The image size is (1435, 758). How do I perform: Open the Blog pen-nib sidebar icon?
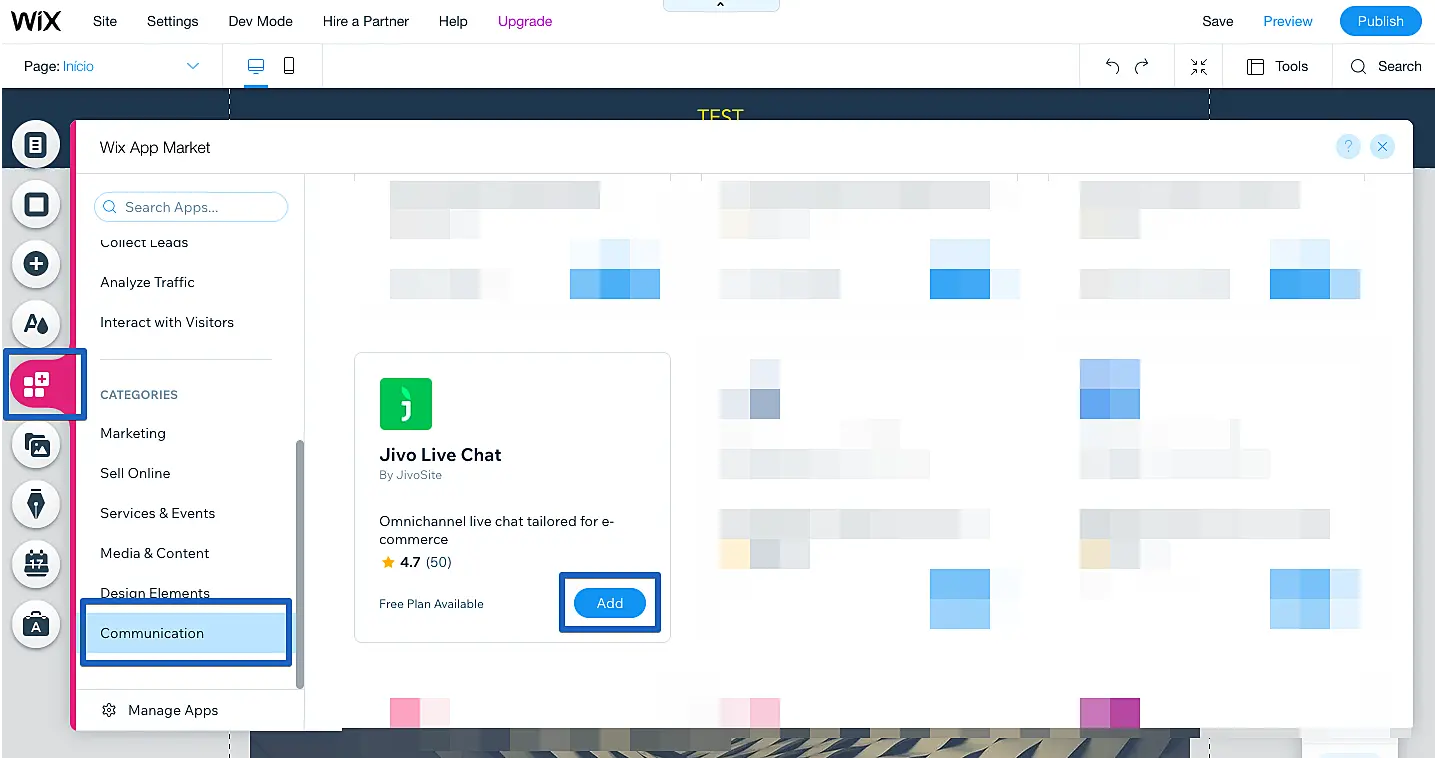[x=36, y=505]
